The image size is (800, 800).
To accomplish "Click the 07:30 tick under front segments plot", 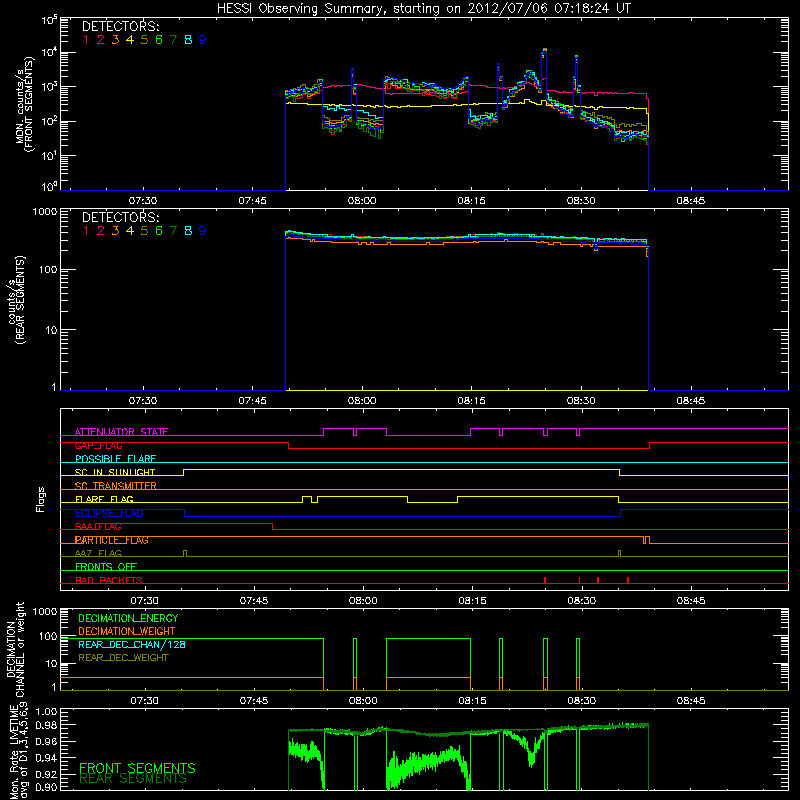I will click(x=143, y=201).
